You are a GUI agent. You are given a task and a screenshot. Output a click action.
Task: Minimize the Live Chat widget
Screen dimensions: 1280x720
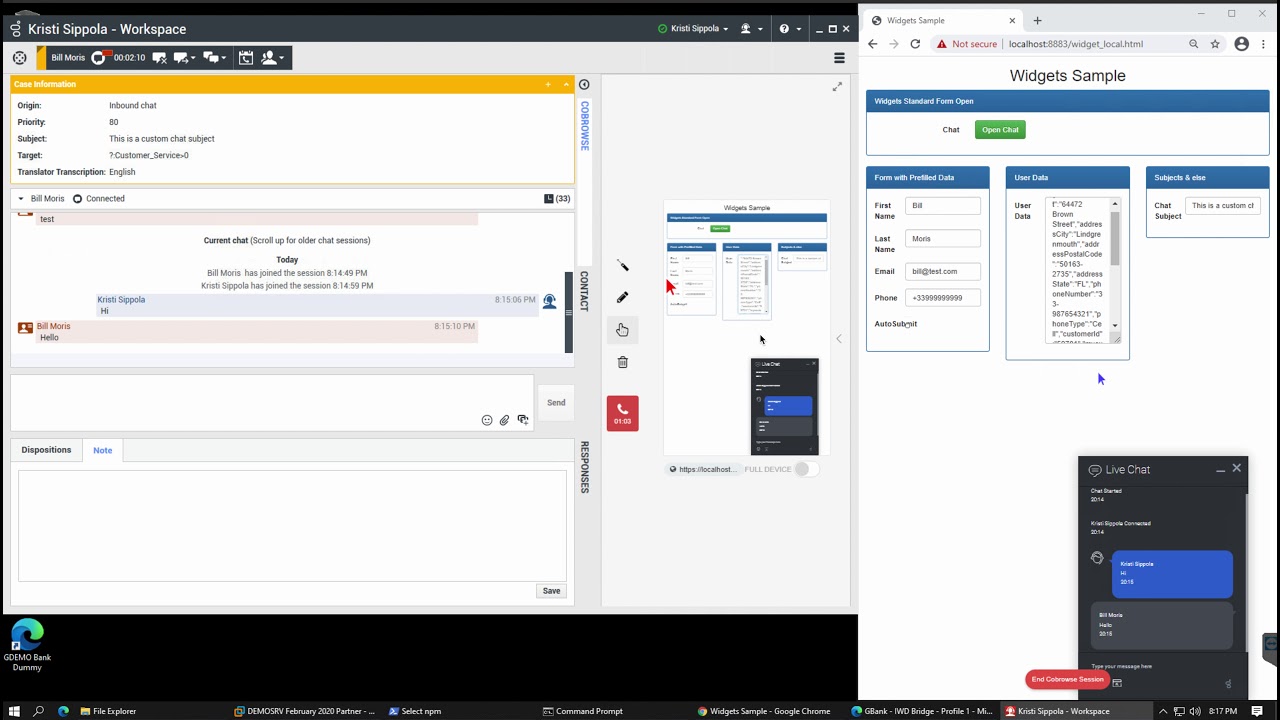[x=1220, y=469]
